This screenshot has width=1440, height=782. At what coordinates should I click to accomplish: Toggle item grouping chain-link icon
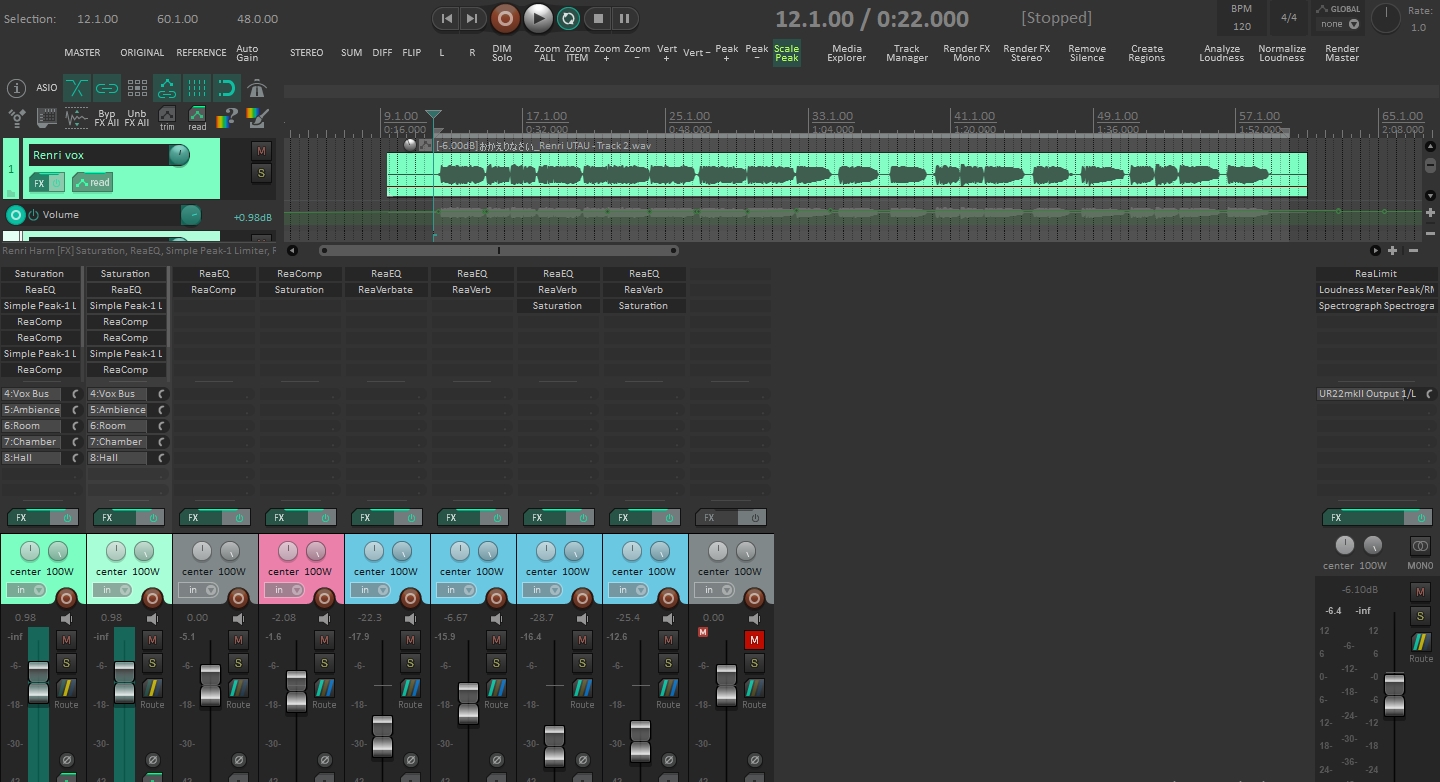coord(107,88)
